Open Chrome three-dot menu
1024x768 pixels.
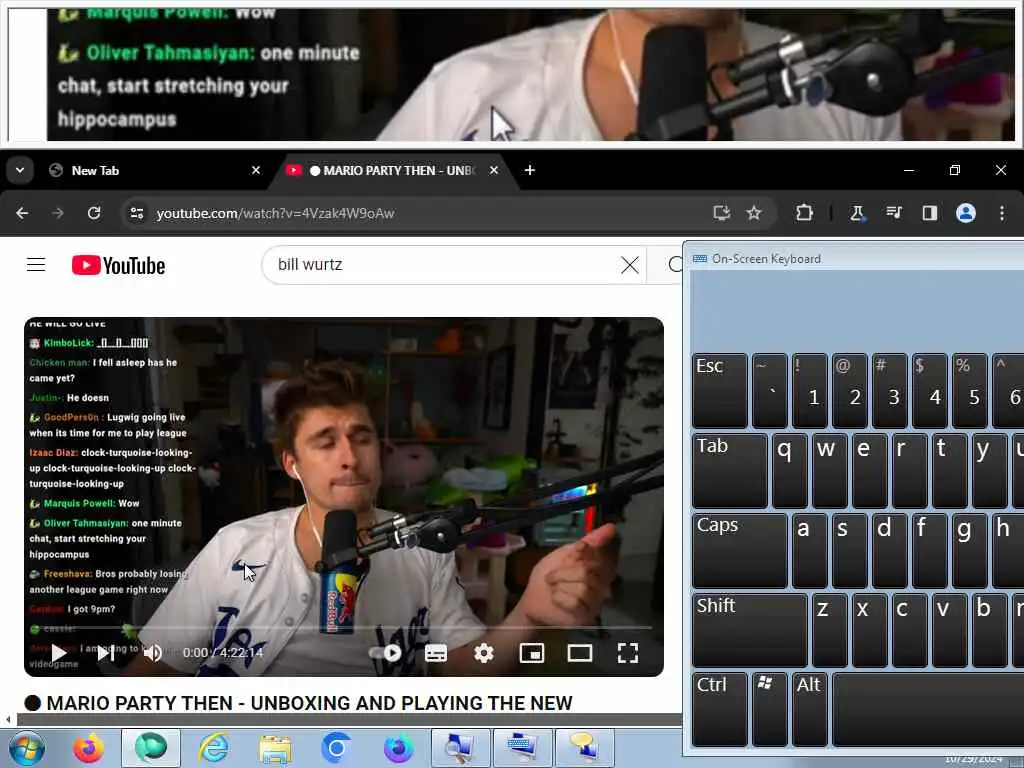pos(1002,213)
